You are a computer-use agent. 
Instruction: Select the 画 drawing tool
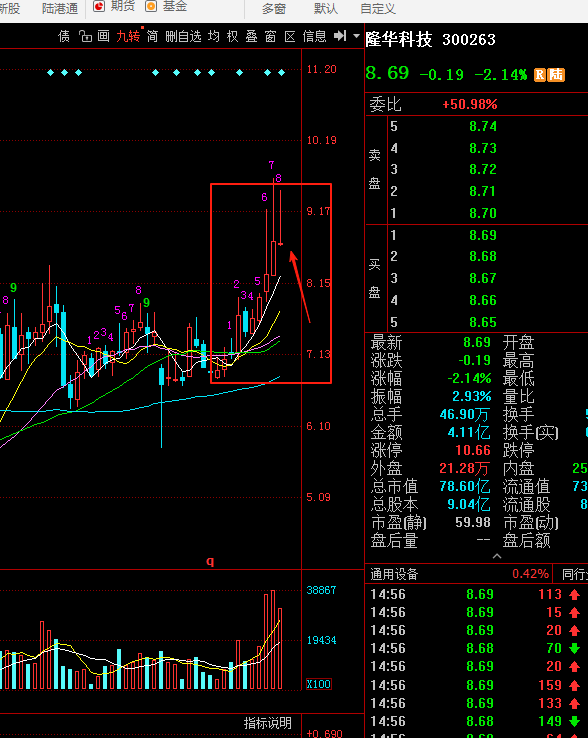point(104,36)
